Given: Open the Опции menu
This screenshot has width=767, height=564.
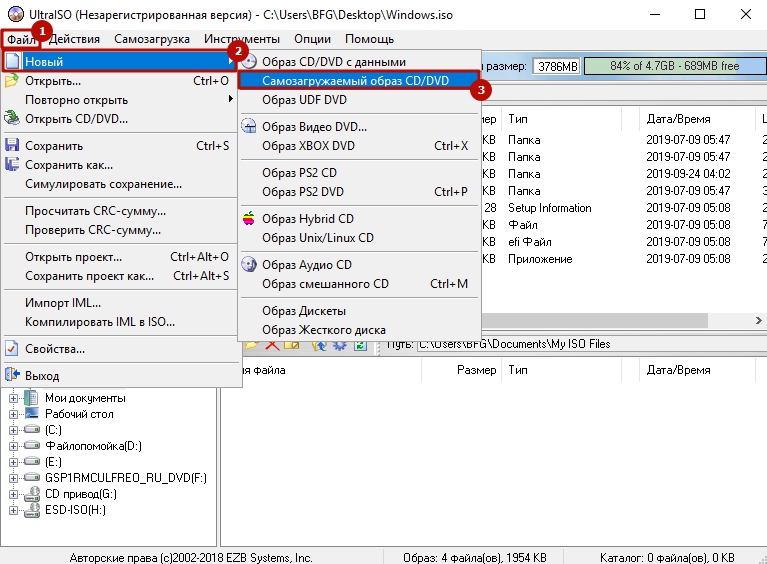Looking at the screenshot, I should click(x=312, y=39).
